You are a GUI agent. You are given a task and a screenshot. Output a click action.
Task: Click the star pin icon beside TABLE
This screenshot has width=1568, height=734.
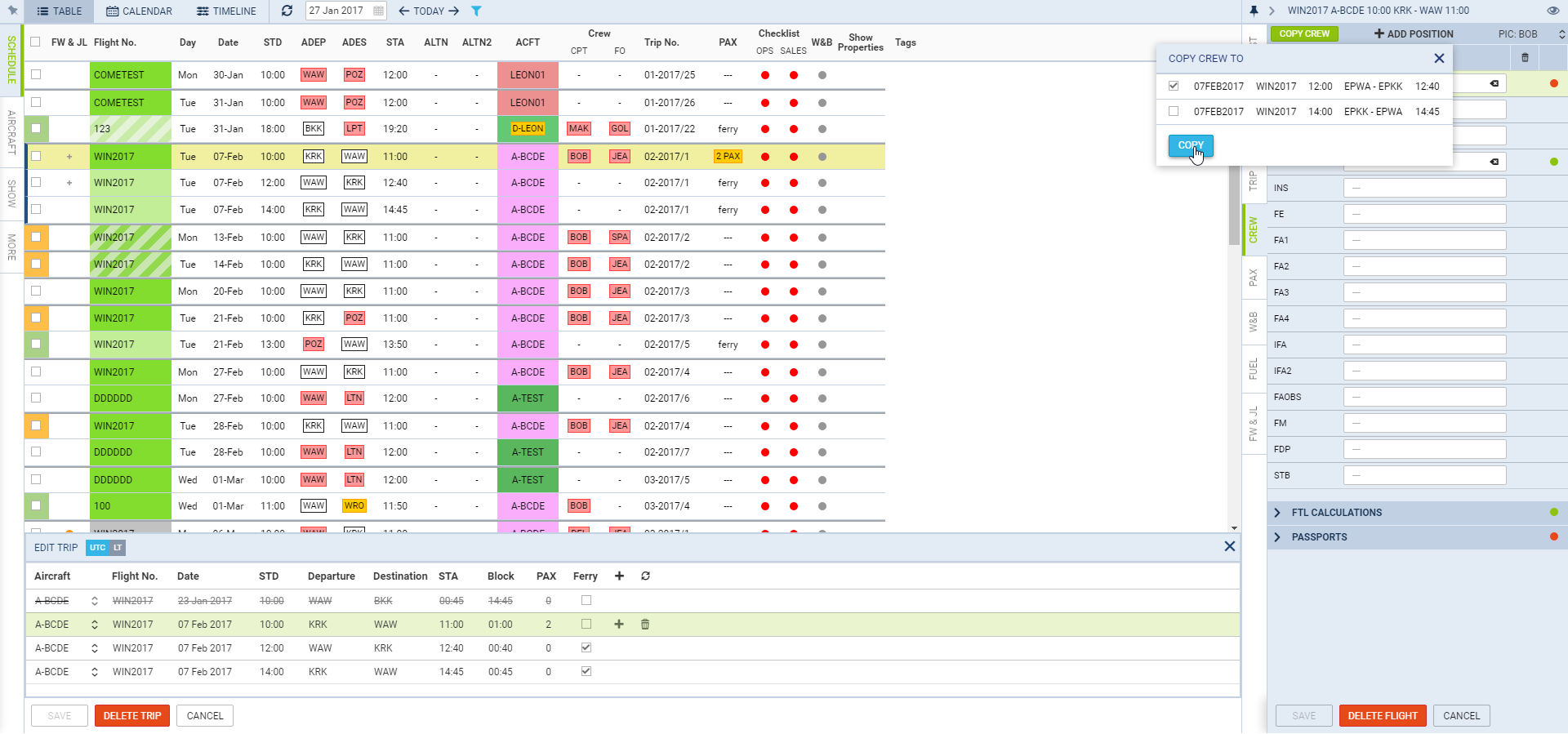pos(12,11)
